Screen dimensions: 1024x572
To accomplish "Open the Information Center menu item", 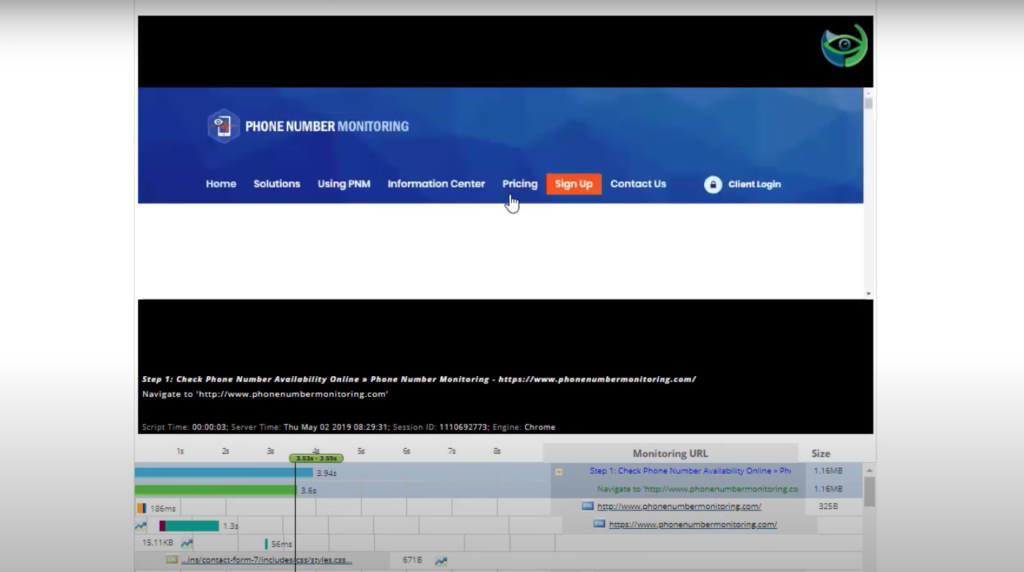I will tap(436, 184).
